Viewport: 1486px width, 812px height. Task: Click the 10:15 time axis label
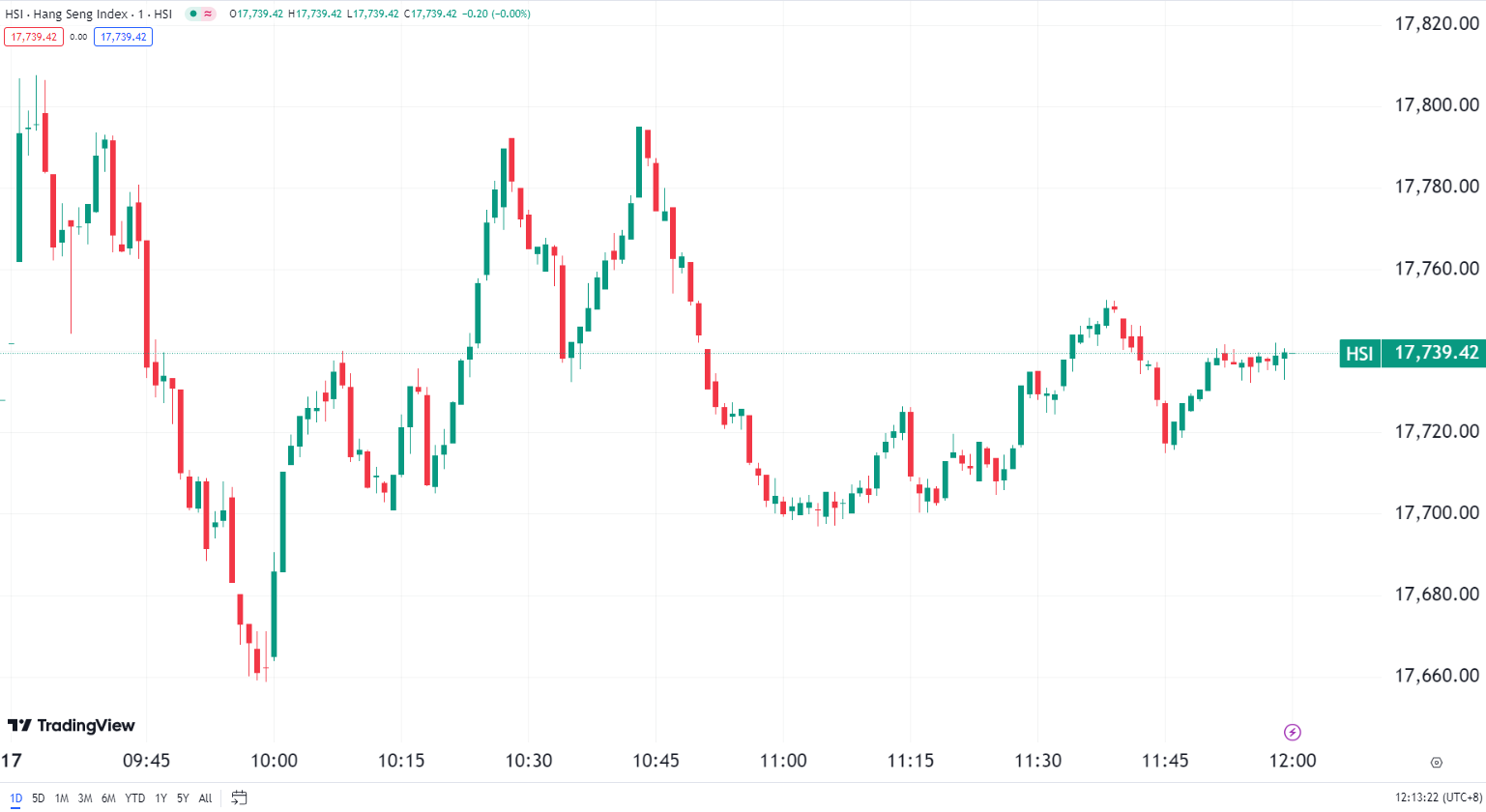[401, 761]
